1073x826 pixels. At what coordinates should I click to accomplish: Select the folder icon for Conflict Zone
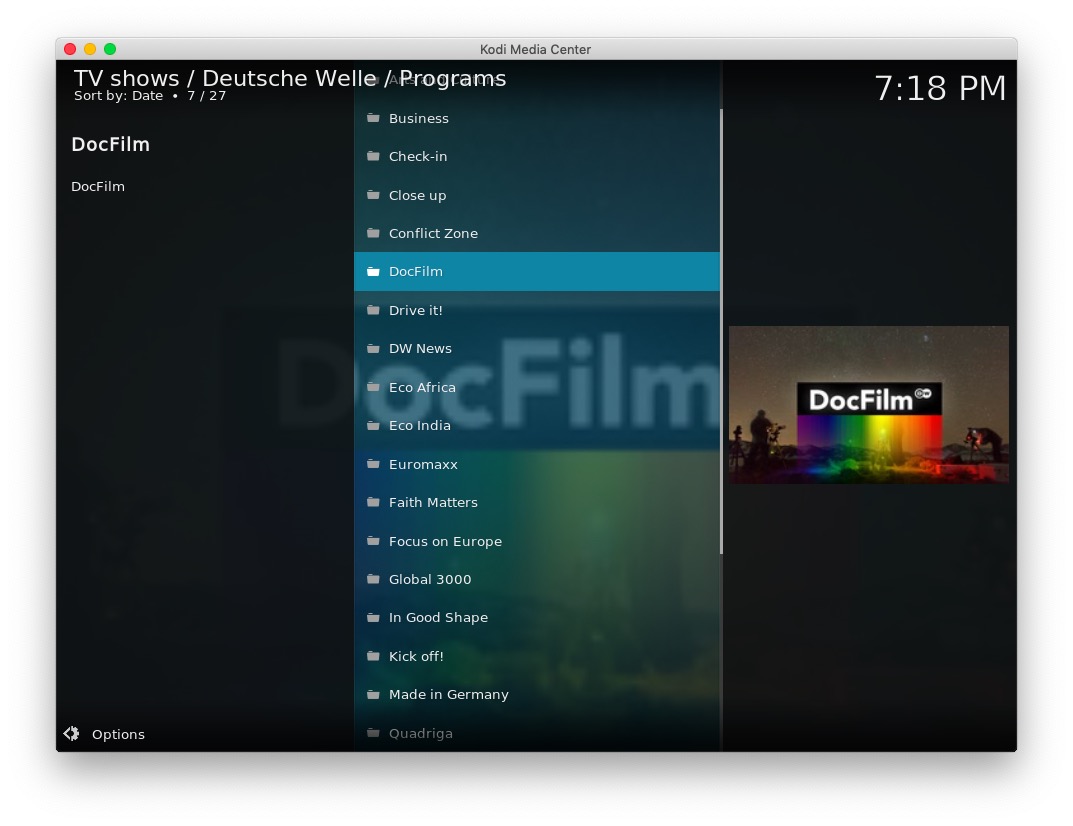click(x=373, y=233)
